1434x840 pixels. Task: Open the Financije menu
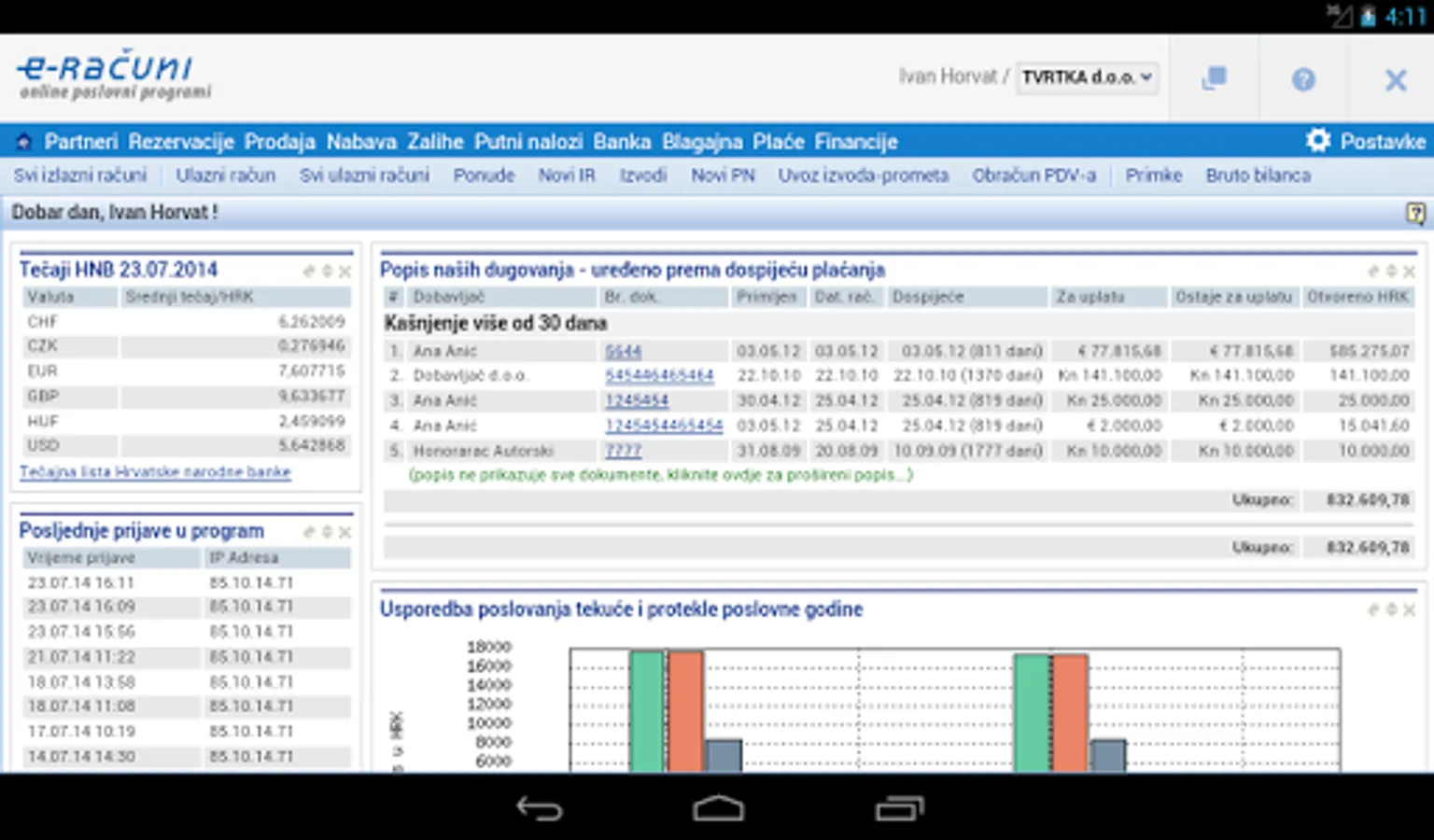tap(856, 142)
